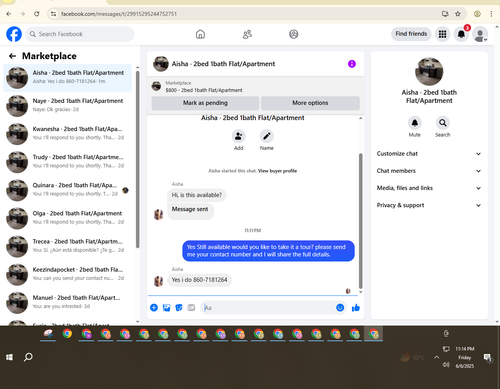Viewport: 500px width, 389px height.
Task: Click message 'Yes i do 860-7181264'
Action: coord(199,280)
